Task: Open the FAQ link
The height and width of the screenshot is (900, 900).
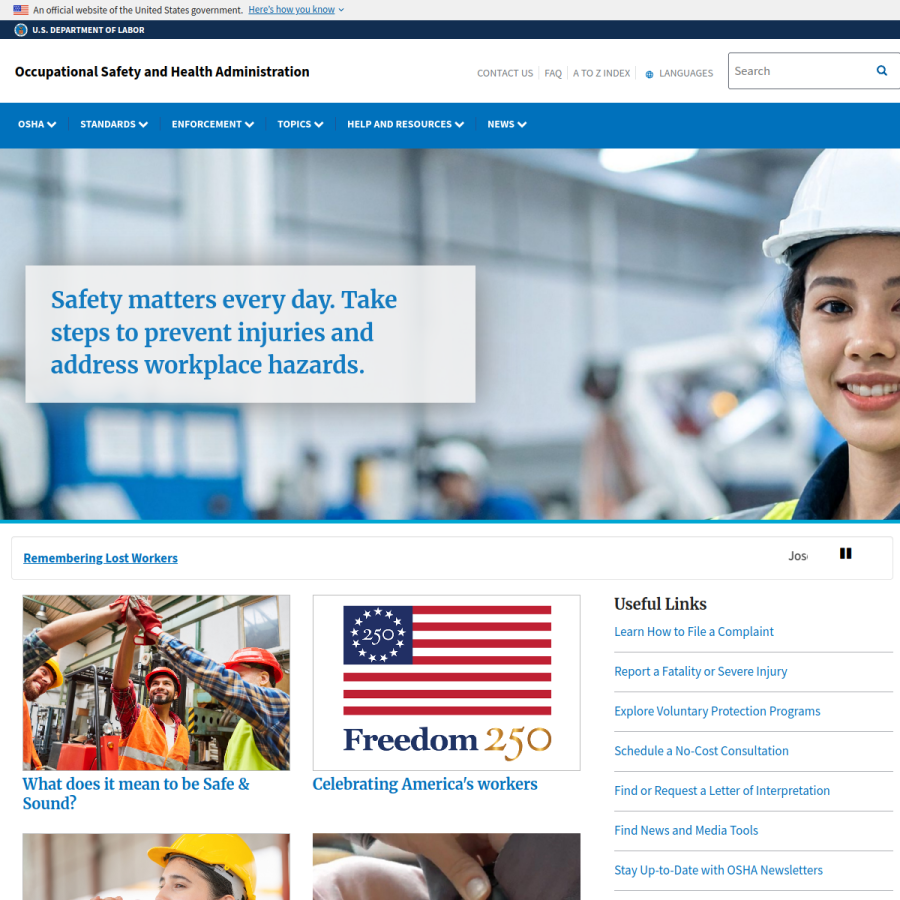Action: click(x=553, y=73)
